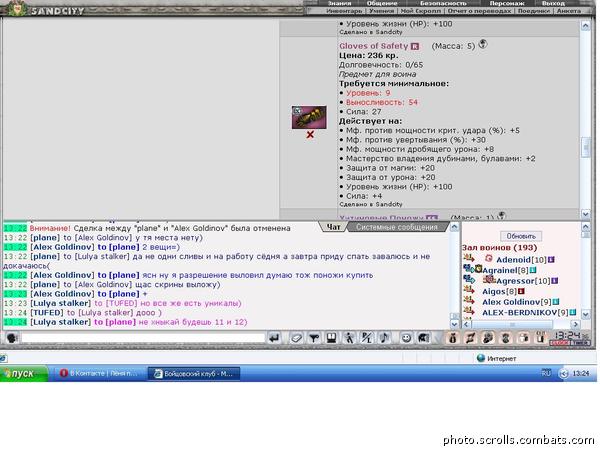Click the clan icon before Adenoid's name
600x450 pixels.
tap(488, 259)
